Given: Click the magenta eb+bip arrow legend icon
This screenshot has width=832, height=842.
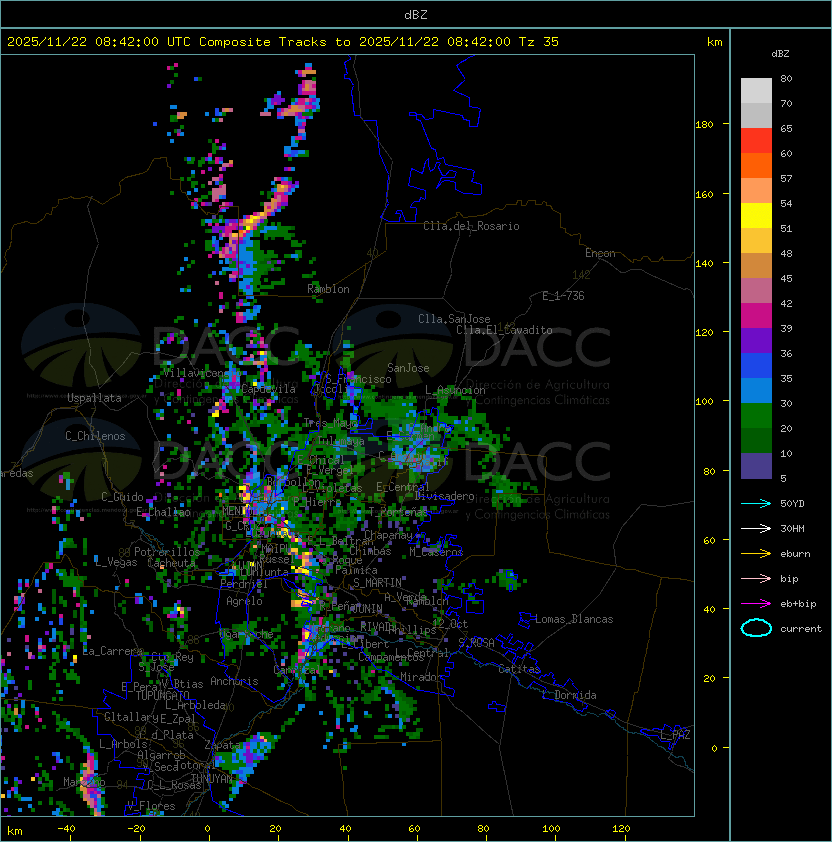Looking at the screenshot, I should [756, 604].
